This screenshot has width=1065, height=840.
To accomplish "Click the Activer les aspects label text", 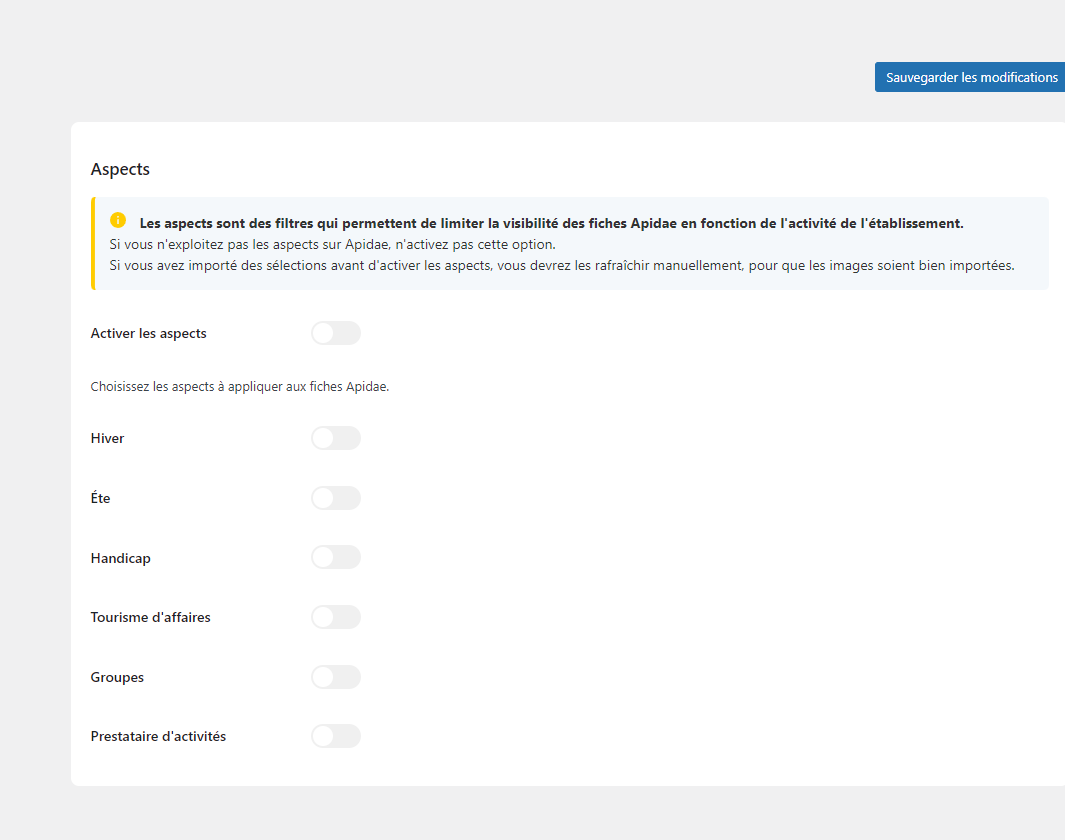I will pyautogui.click(x=148, y=333).
